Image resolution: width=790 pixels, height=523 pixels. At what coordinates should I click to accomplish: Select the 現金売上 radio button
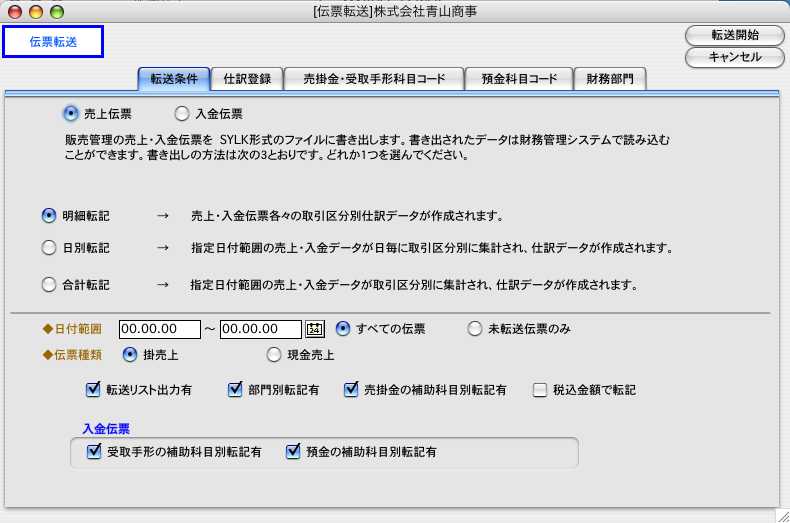pyautogui.click(x=274, y=354)
